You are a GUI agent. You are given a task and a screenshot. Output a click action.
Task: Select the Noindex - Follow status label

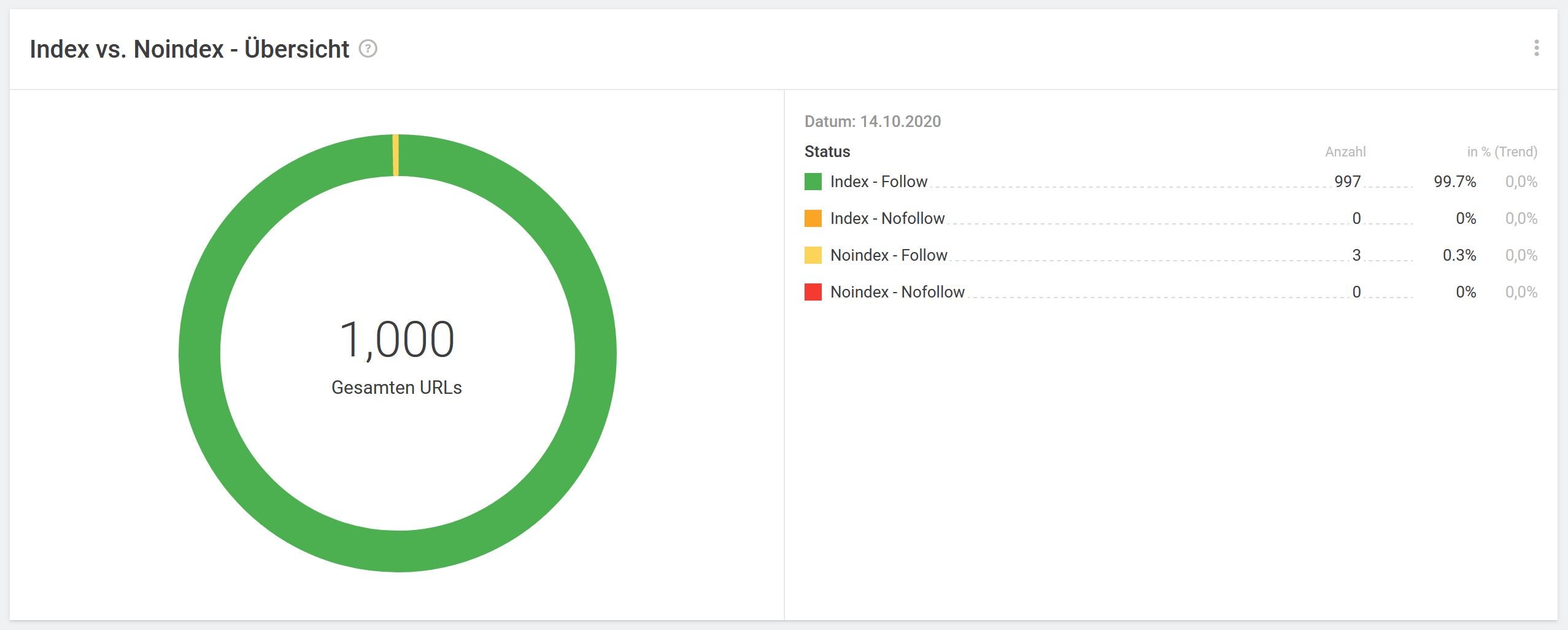click(888, 255)
